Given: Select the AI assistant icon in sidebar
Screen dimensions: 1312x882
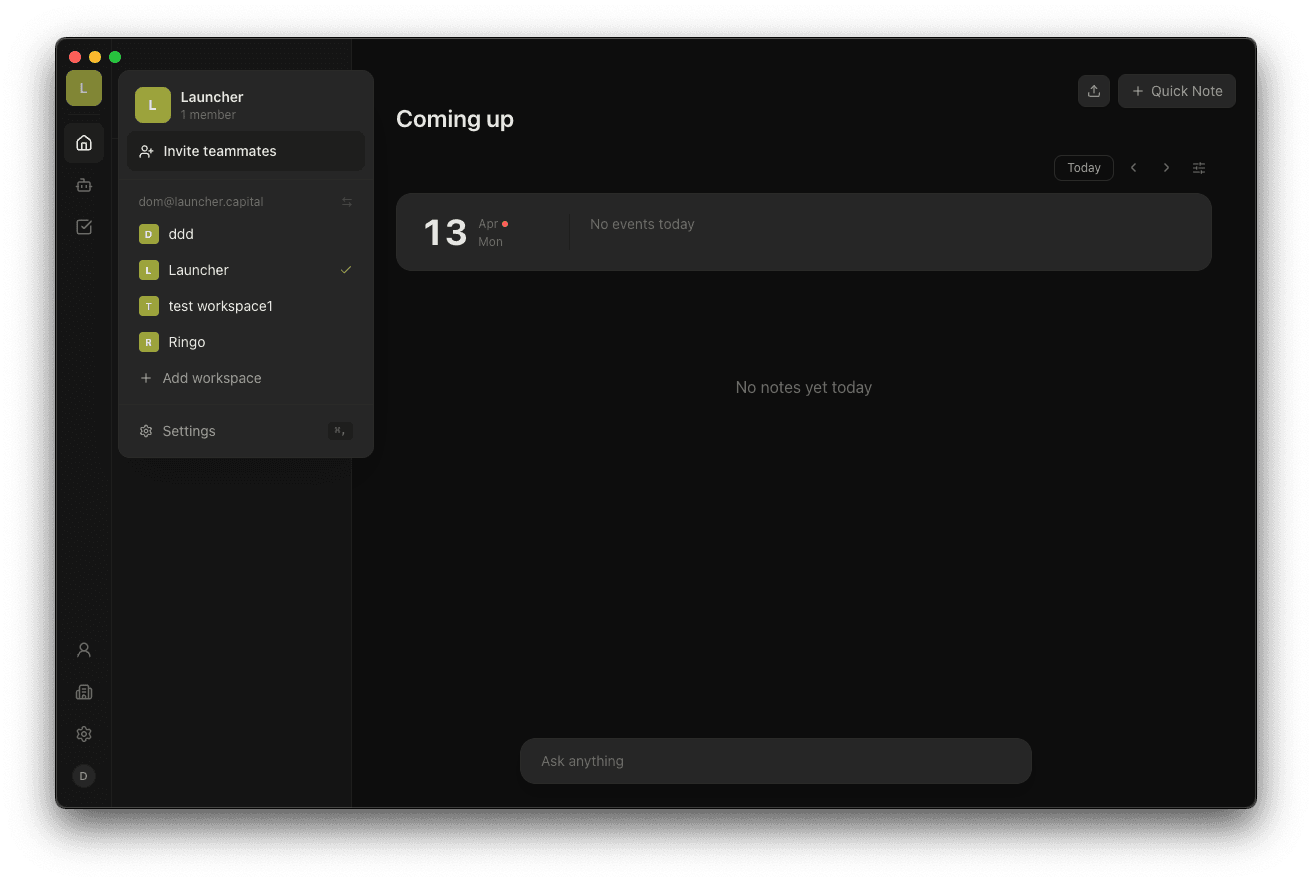Looking at the screenshot, I should point(83,185).
